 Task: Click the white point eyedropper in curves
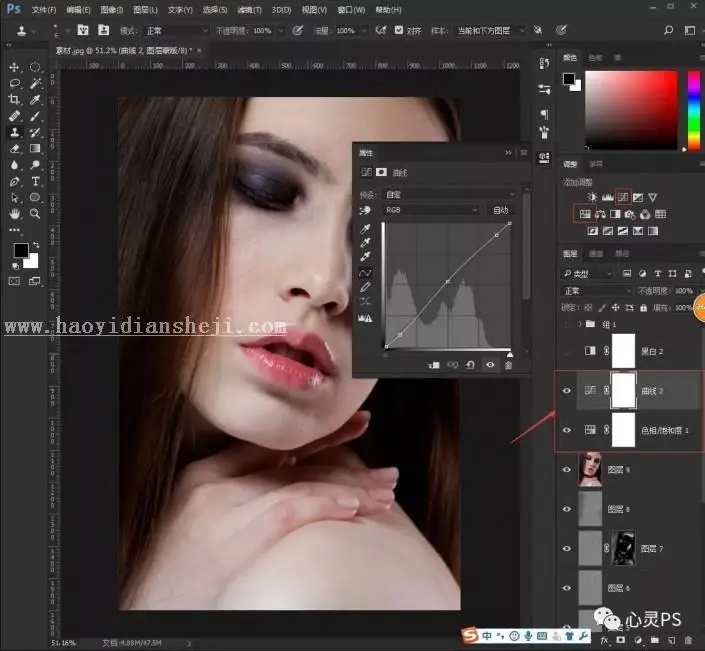click(365, 257)
